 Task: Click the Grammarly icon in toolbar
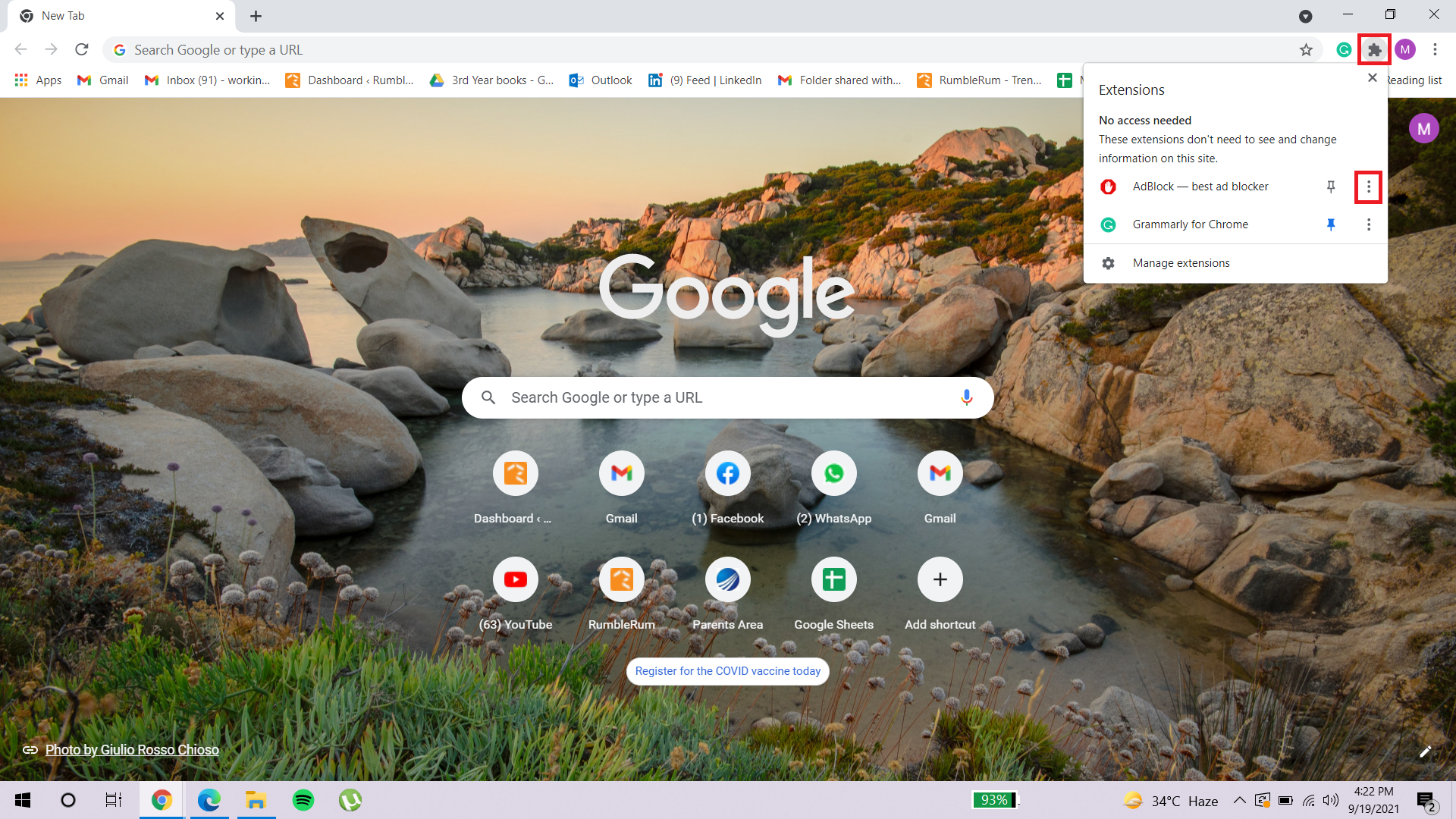pyautogui.click(x=1344, y=50)
